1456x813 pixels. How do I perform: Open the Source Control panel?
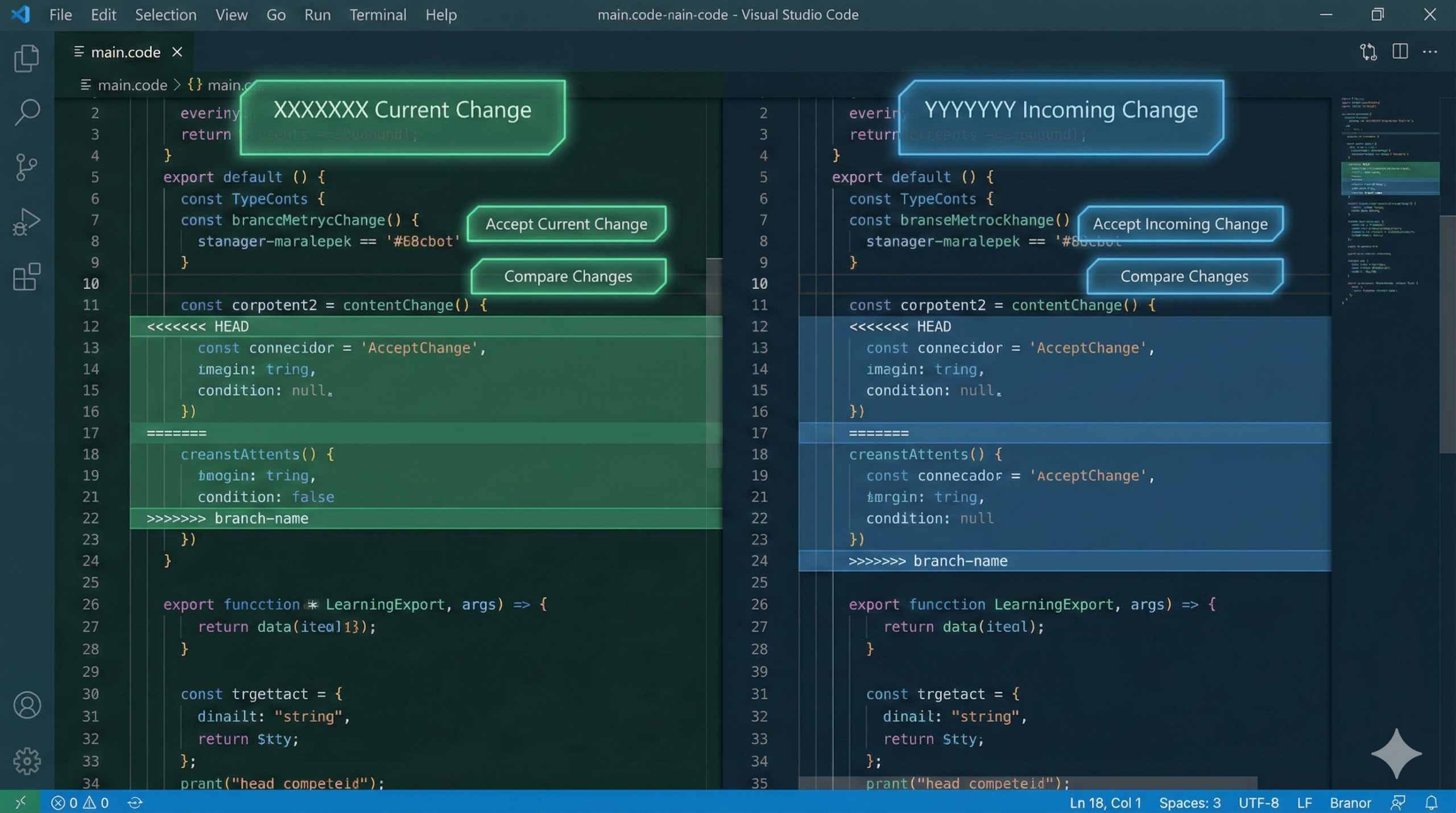point(26,166)
